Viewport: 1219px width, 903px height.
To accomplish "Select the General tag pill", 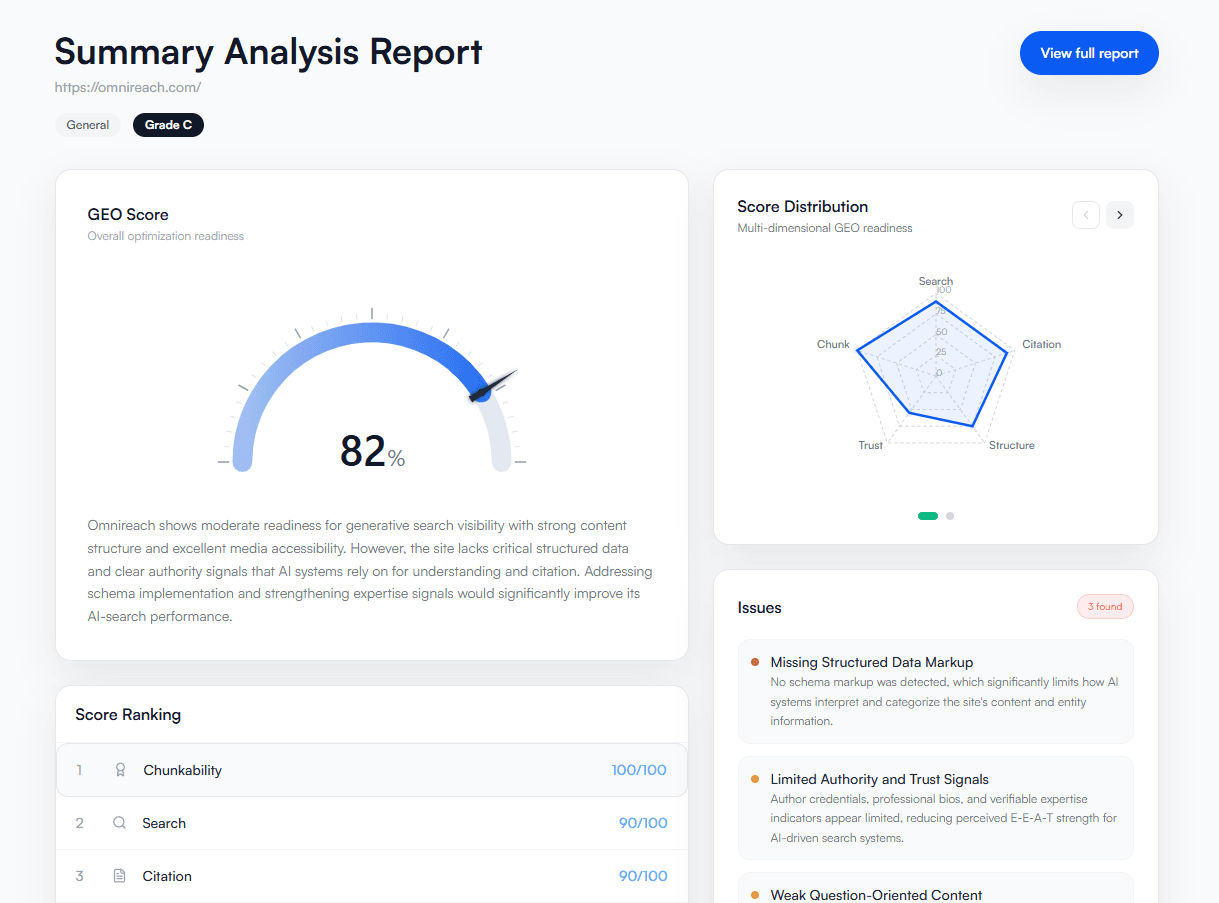I will 88,125.
